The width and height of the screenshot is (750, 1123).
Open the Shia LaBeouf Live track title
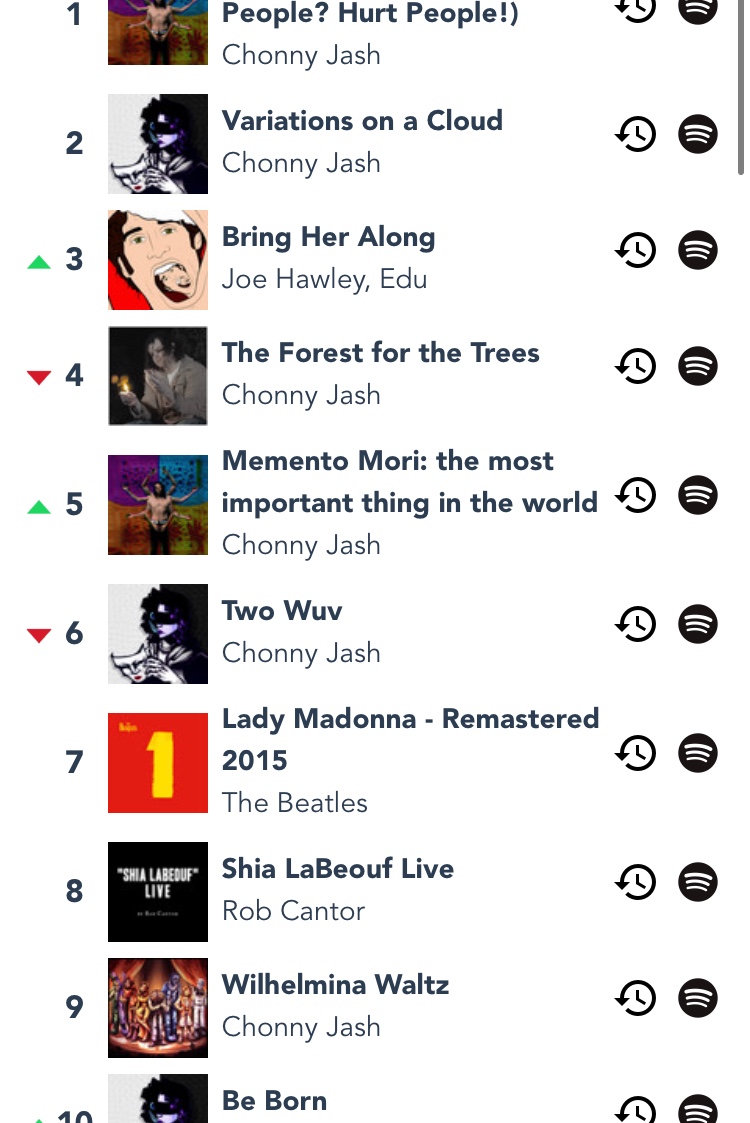pyautogui.click(x=337, y=868)
